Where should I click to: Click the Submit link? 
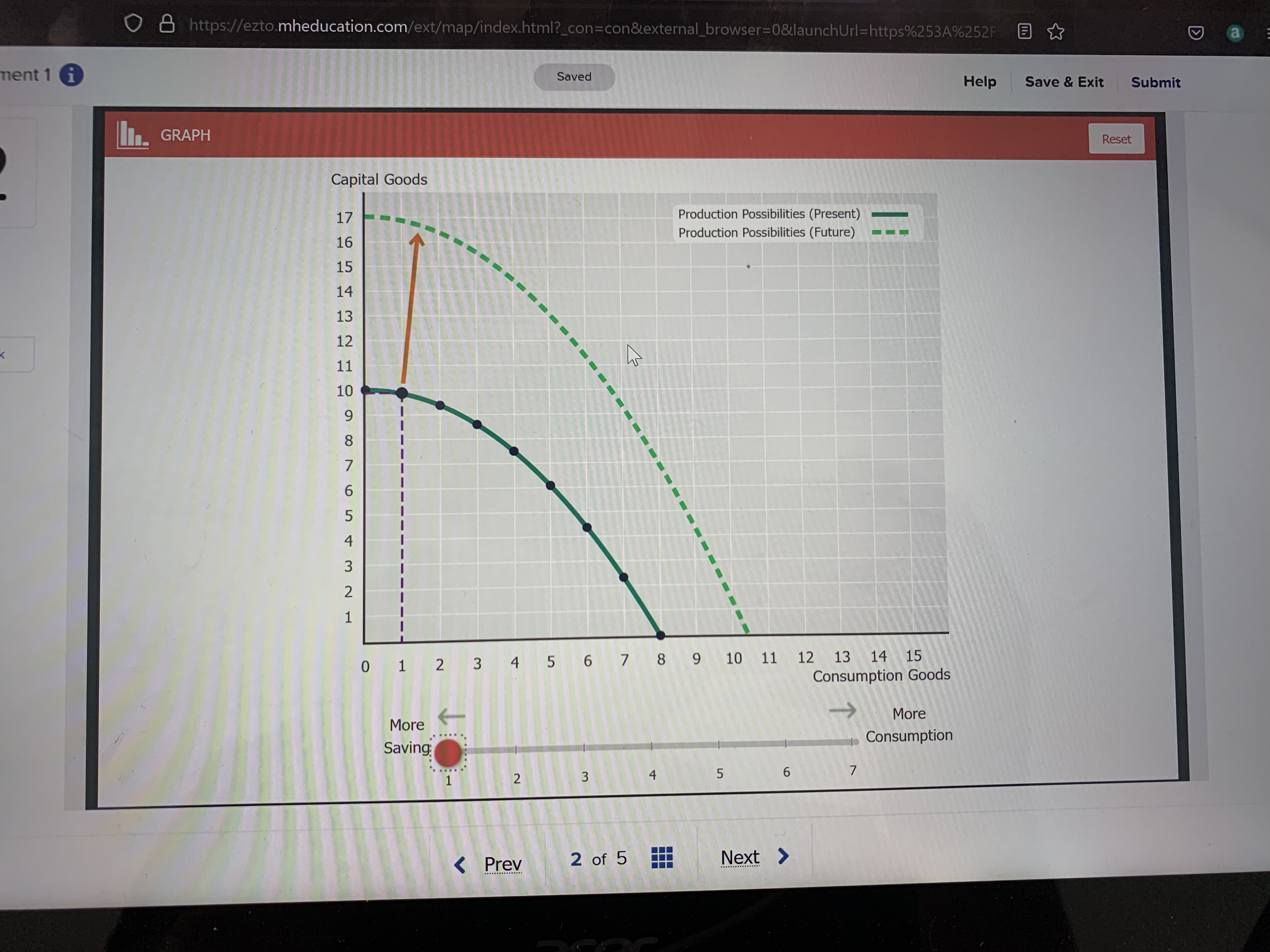(1155, 82)
